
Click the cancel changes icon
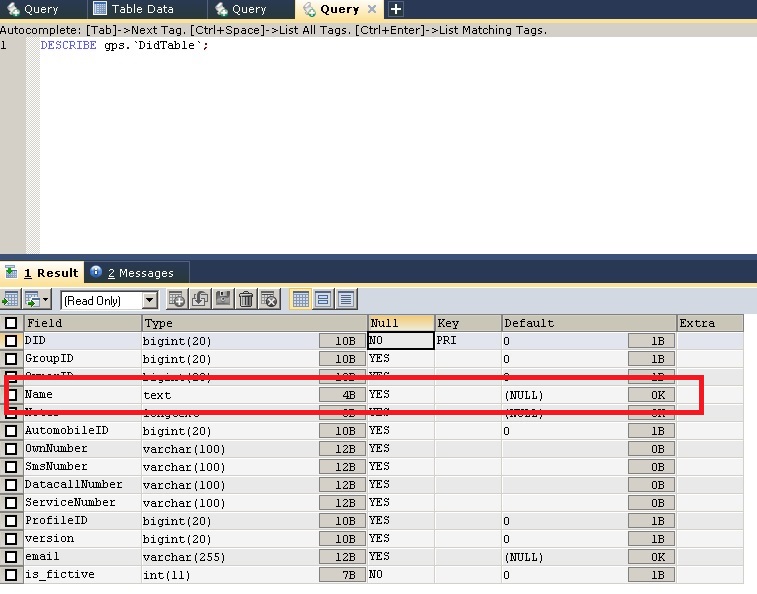269,300
